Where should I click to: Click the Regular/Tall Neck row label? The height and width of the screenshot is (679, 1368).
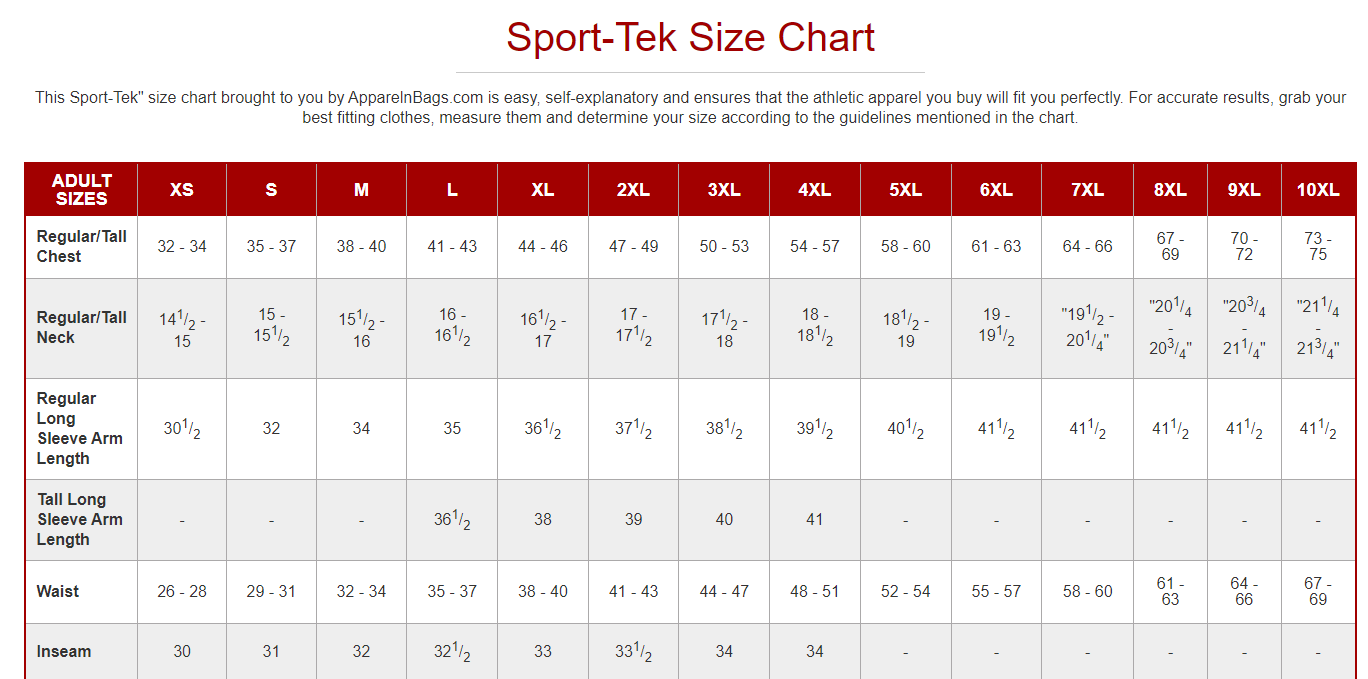coord(82,327)
